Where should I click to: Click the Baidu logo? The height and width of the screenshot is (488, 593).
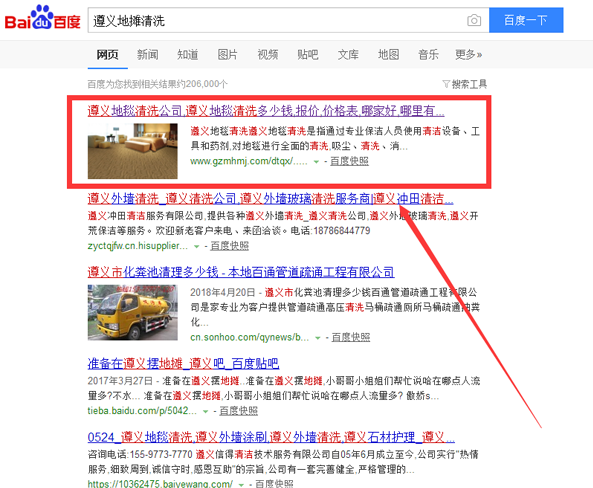pyautogui.click(x=42, y=18)
